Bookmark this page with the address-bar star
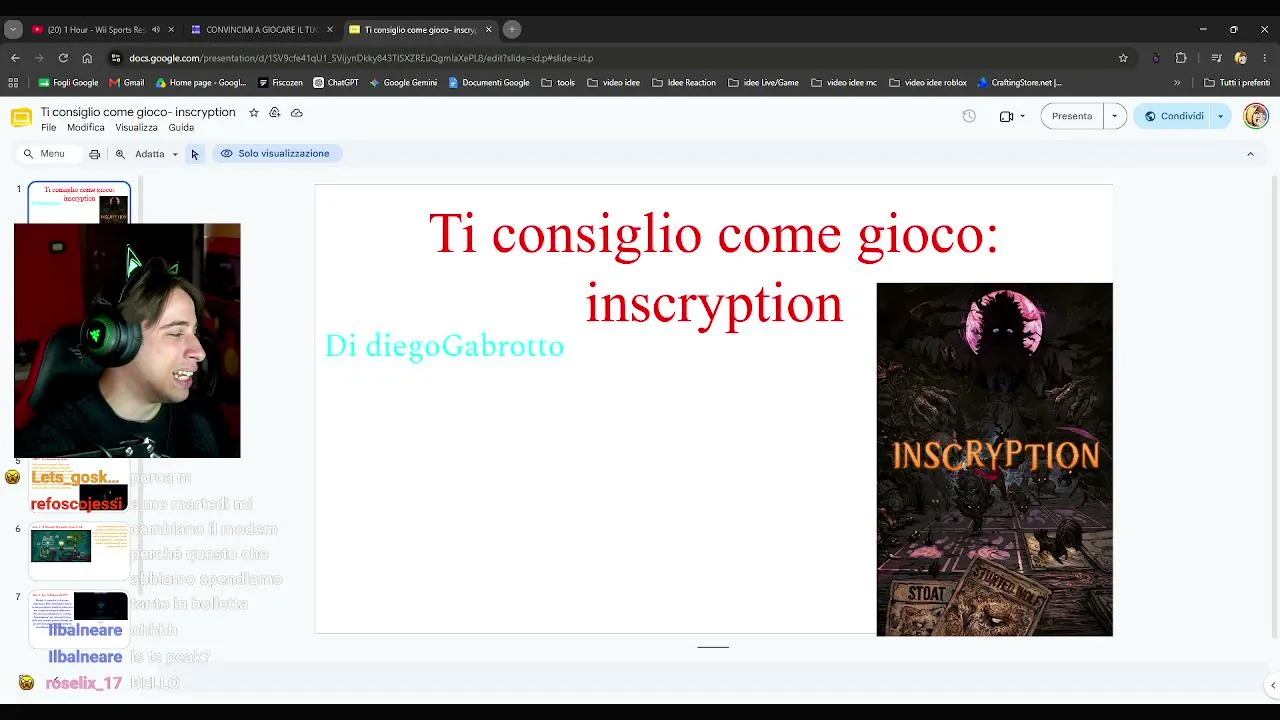1280x720 pixels. (1123, 58)
